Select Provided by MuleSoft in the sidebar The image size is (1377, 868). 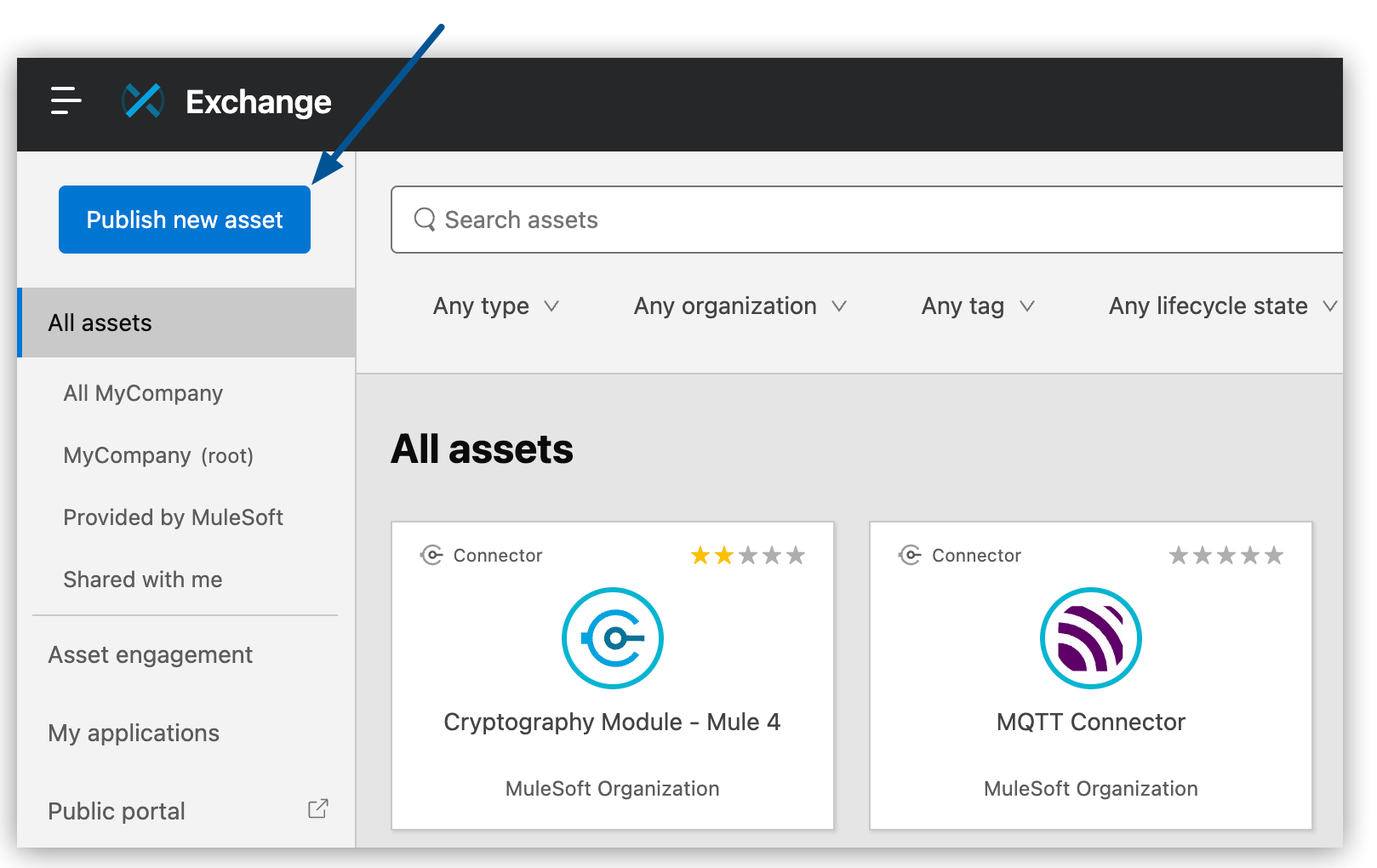click(174, 517)
